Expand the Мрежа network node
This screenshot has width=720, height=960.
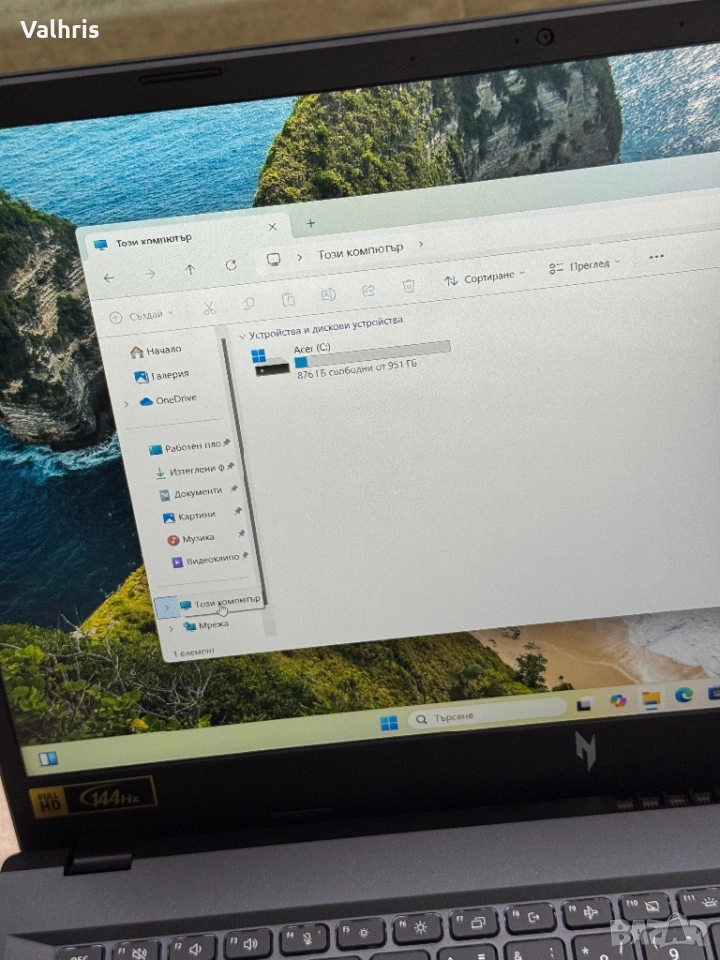pos(171,629)
